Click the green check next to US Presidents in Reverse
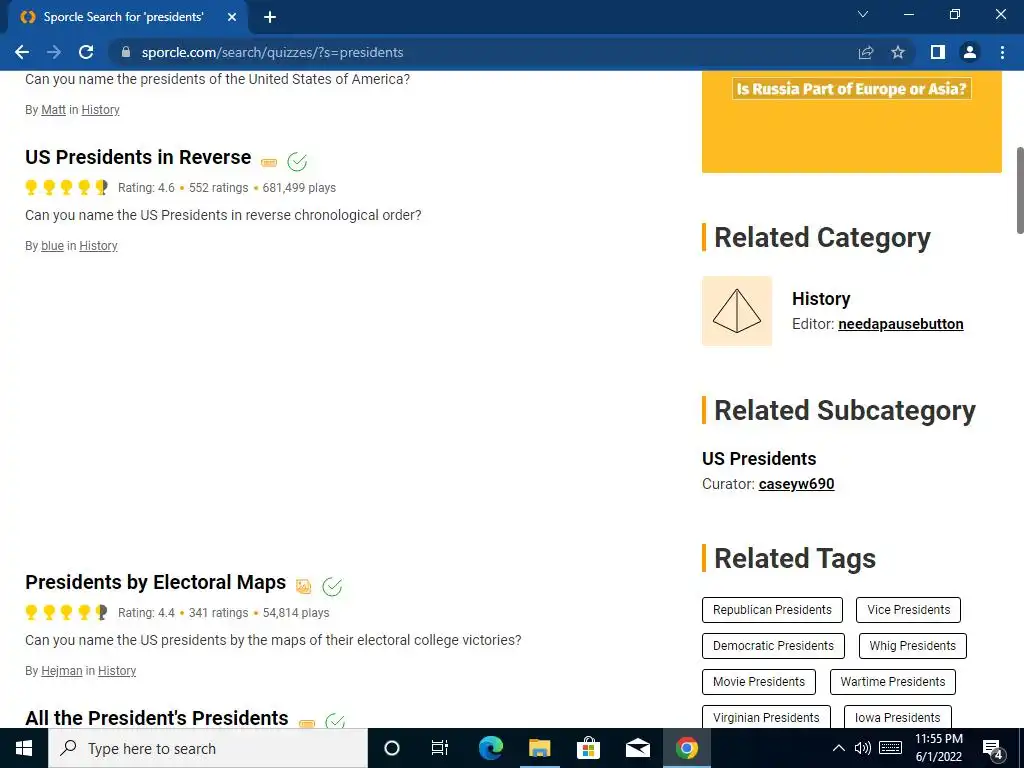Screen dimensions: 1024x768 pyautogui.click(x=297, y=161)
